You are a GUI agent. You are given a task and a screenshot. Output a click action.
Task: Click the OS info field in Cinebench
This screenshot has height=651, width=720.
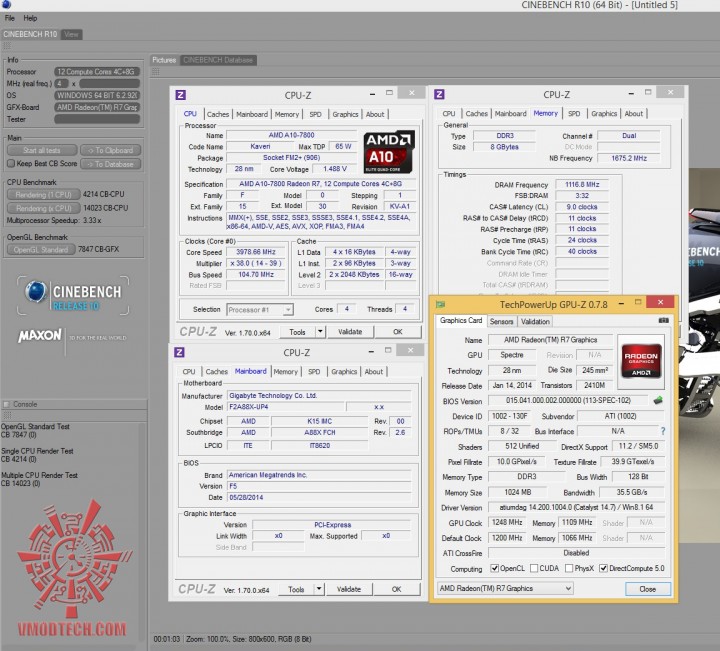click(x=97, y=95)
